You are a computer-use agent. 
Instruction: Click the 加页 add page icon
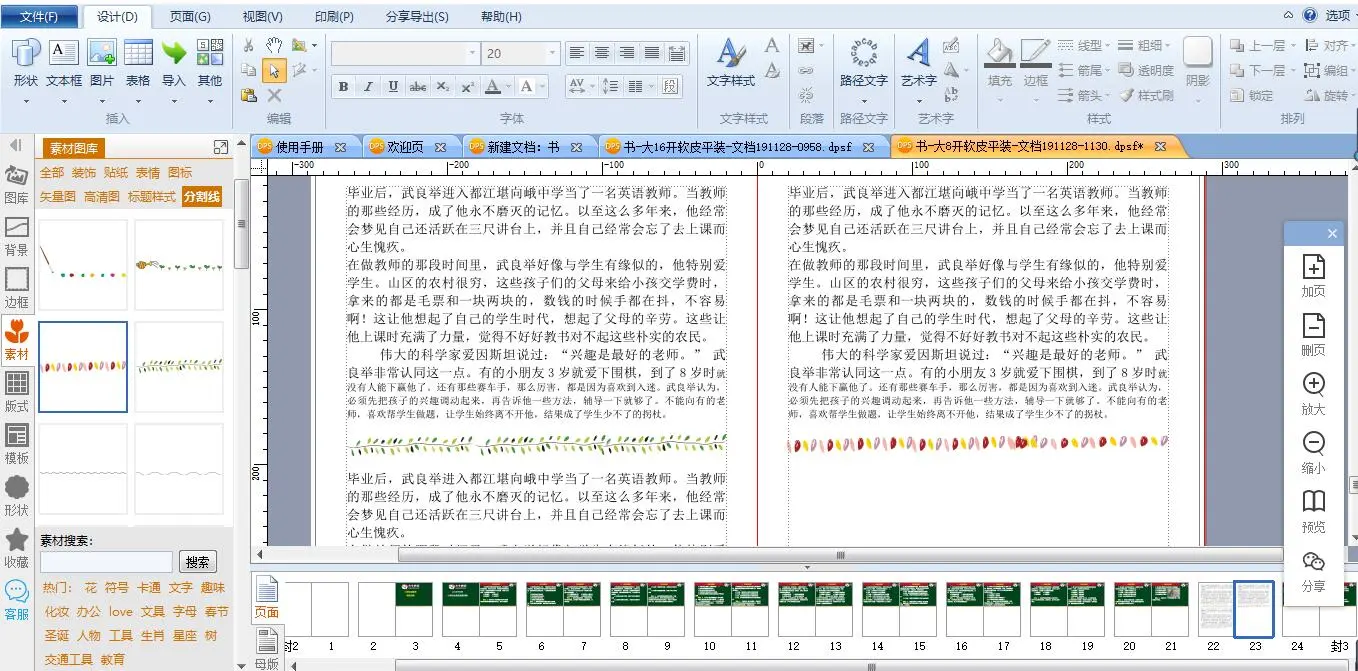click(1313, 276)
